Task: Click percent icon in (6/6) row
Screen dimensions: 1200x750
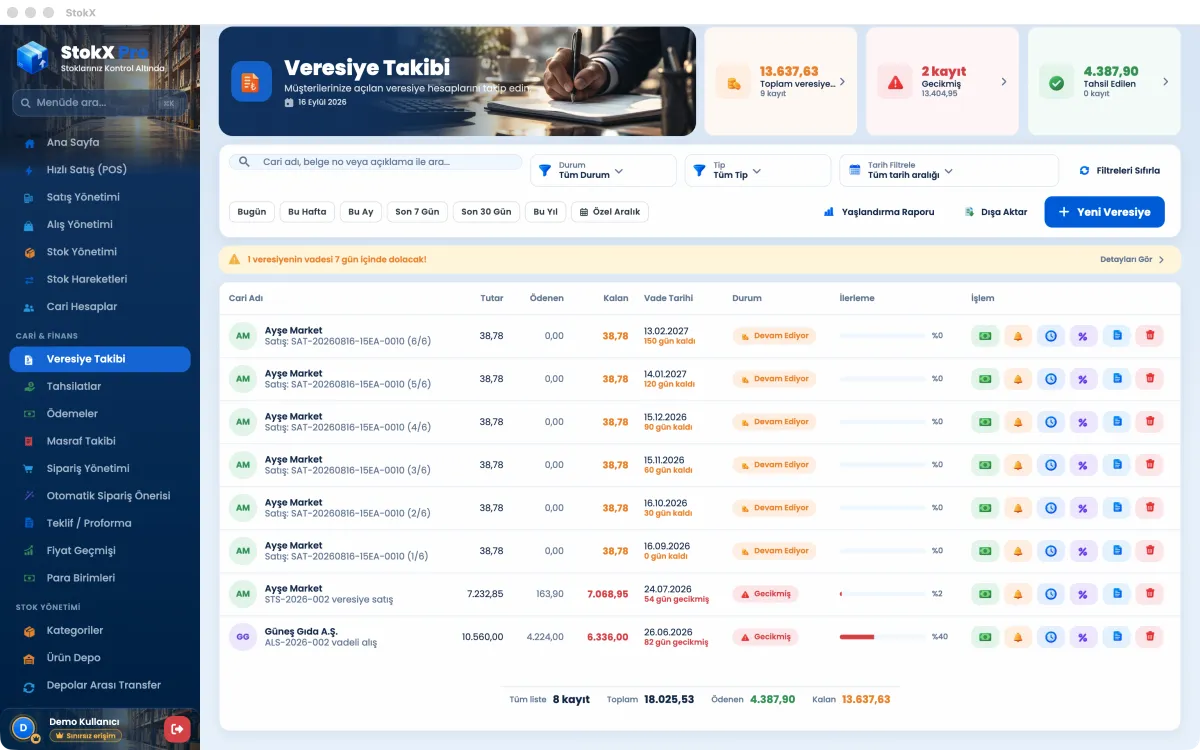Action: 1084,336
